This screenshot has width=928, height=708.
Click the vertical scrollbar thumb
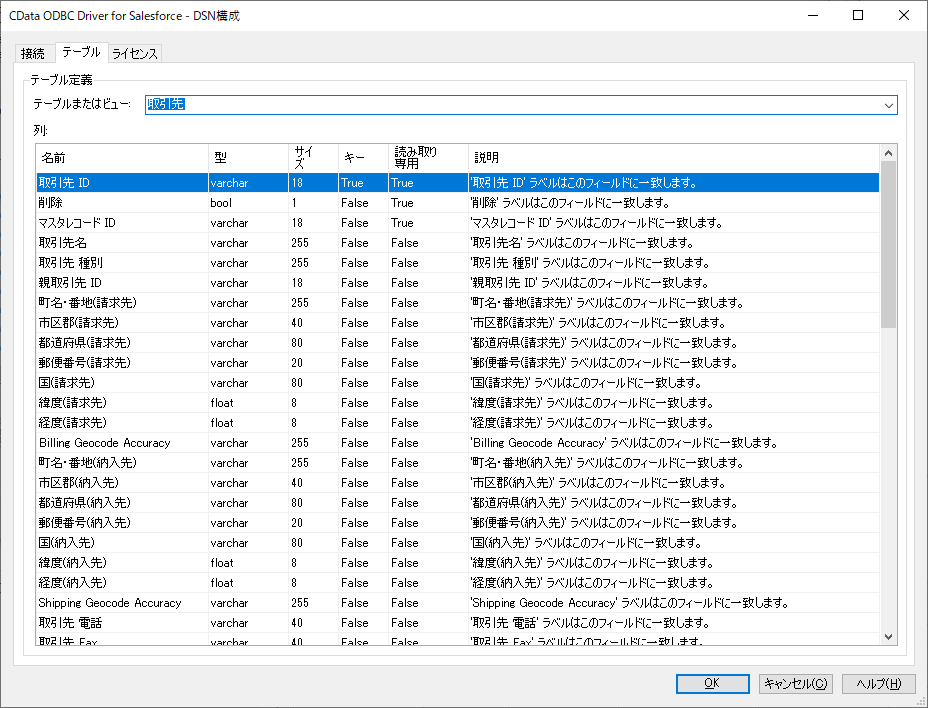[888, 244]
